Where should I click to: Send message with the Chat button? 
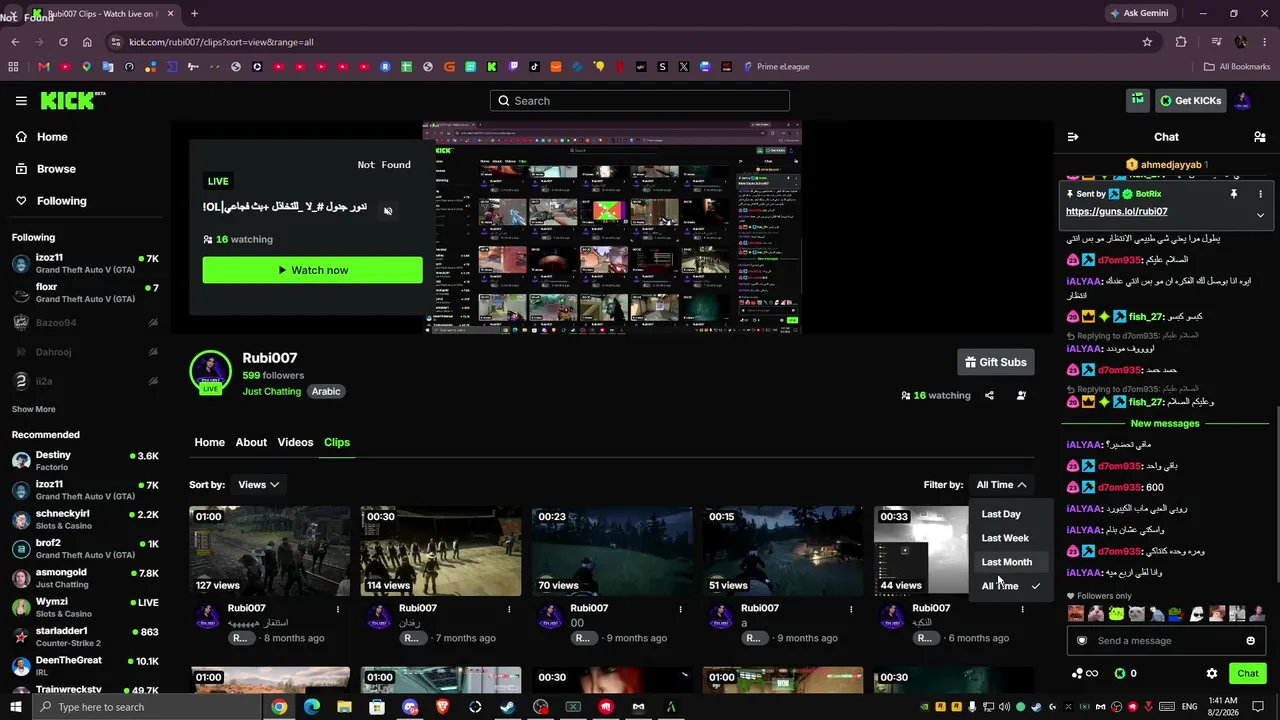click(1248, 674)
